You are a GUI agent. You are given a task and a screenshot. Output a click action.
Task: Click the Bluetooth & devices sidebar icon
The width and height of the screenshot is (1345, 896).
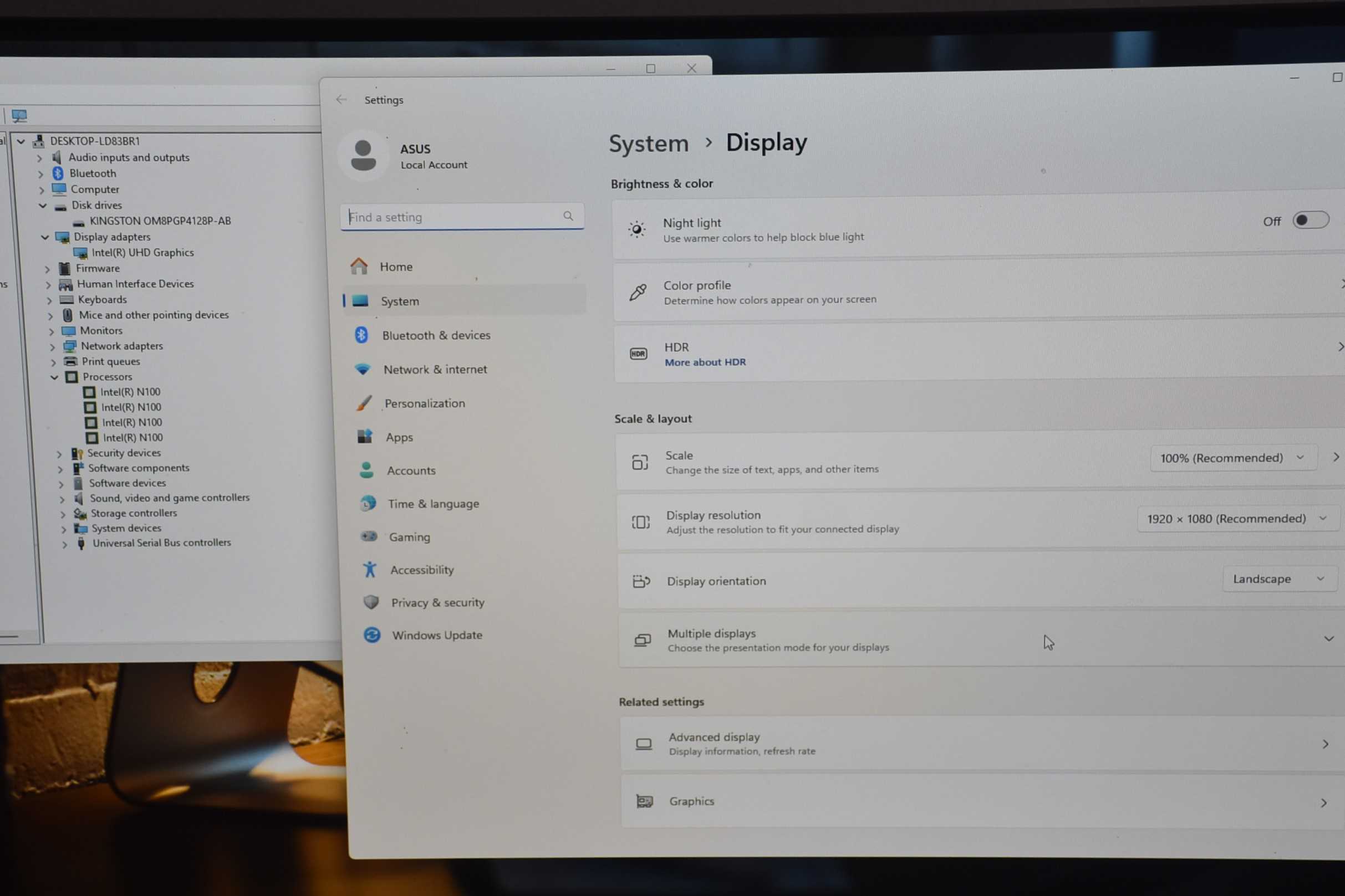[361, 335]
